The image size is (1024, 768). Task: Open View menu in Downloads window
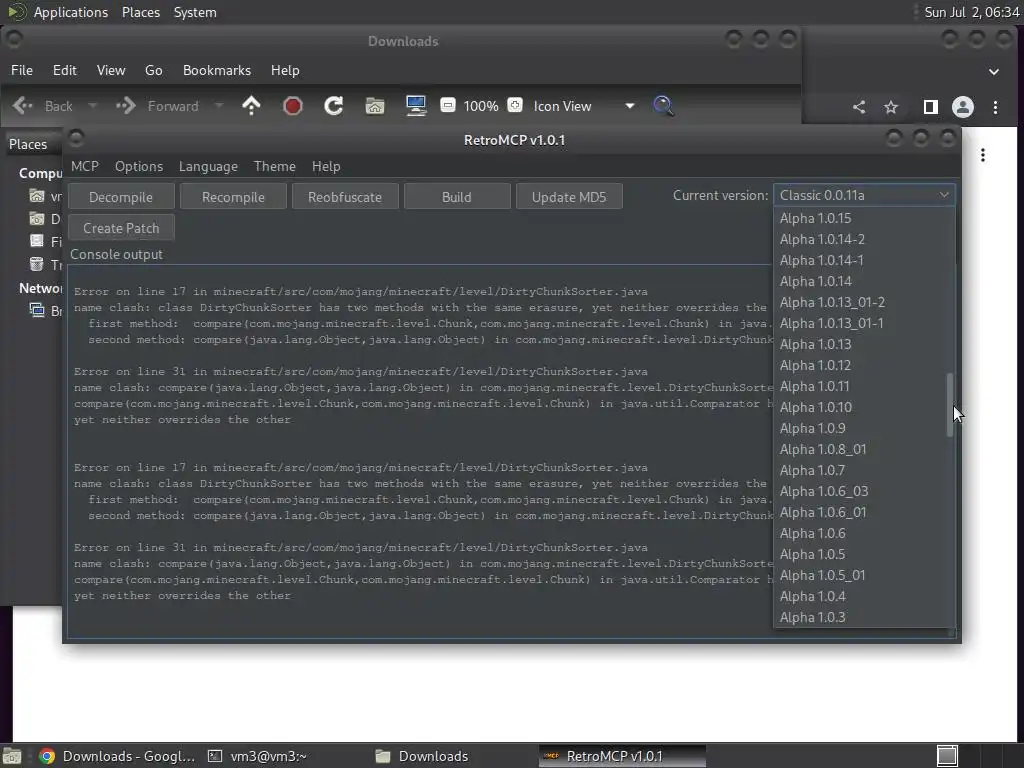111,70
